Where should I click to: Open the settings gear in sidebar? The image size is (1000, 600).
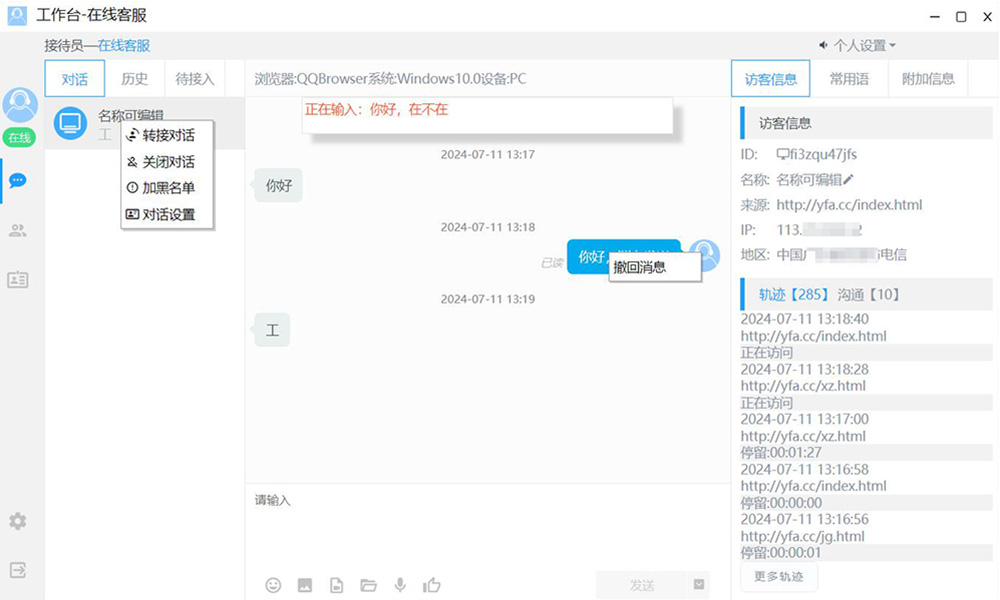click(x=18, y=521)
